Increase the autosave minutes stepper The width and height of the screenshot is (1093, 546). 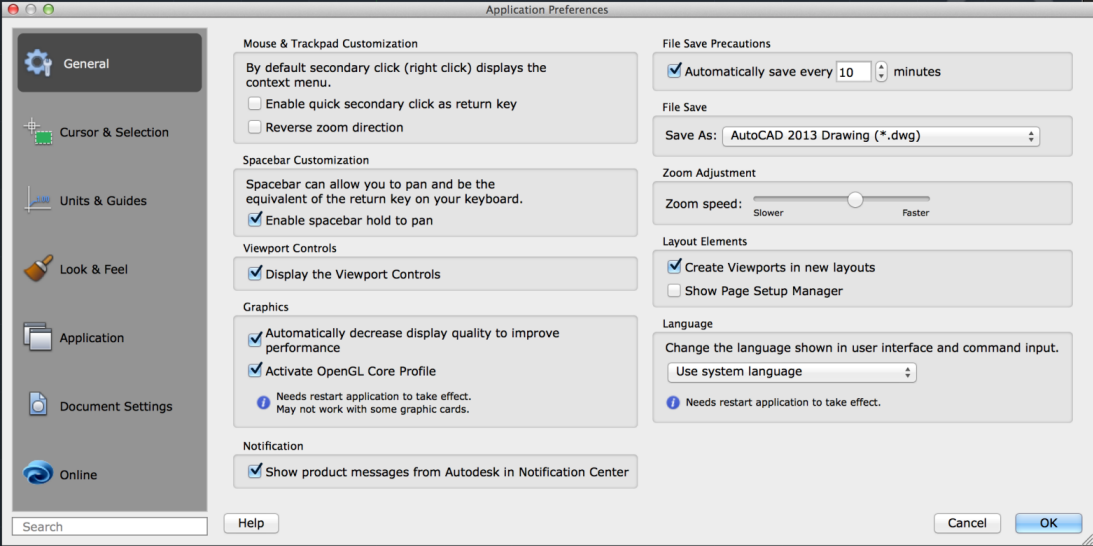point(880,67)
